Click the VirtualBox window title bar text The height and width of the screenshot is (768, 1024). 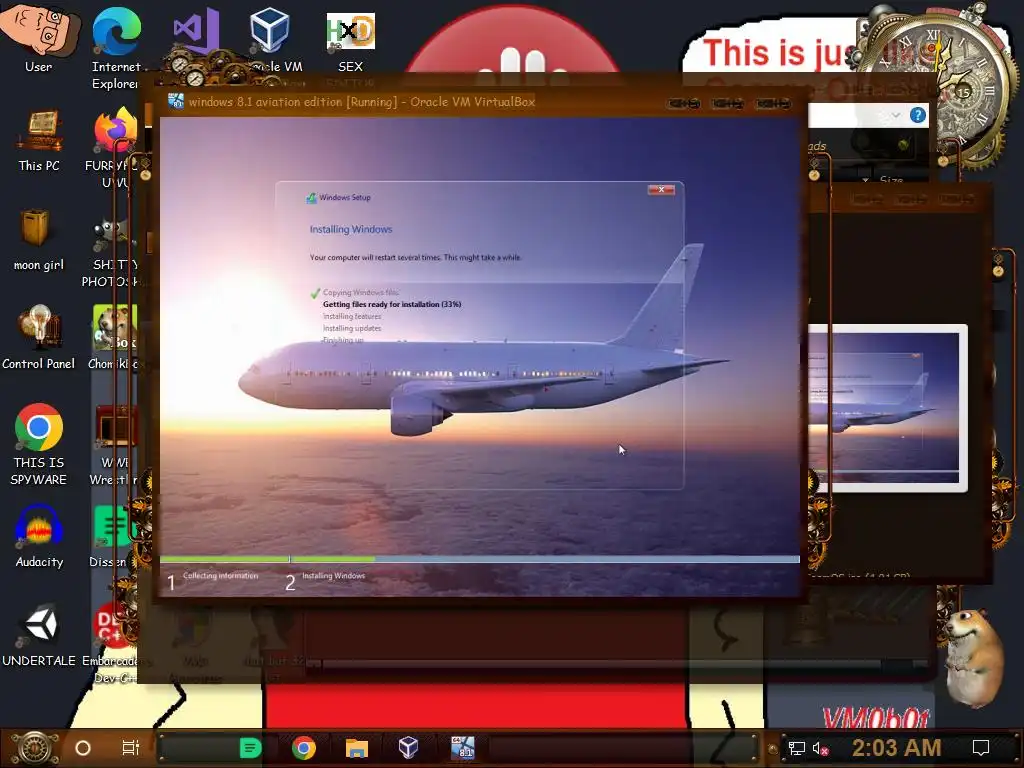coord(362,102)
